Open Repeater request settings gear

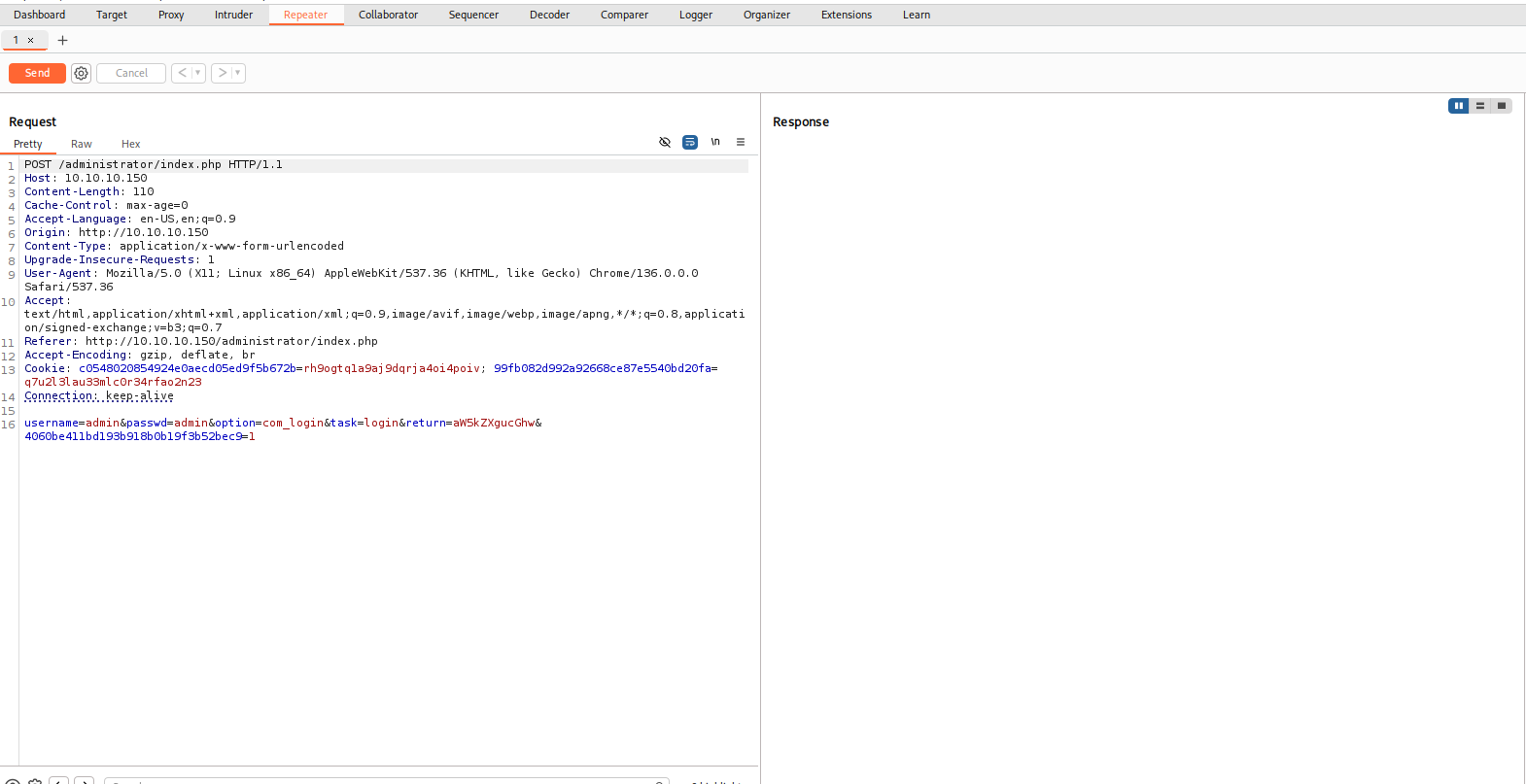click(x=82, y=73)
